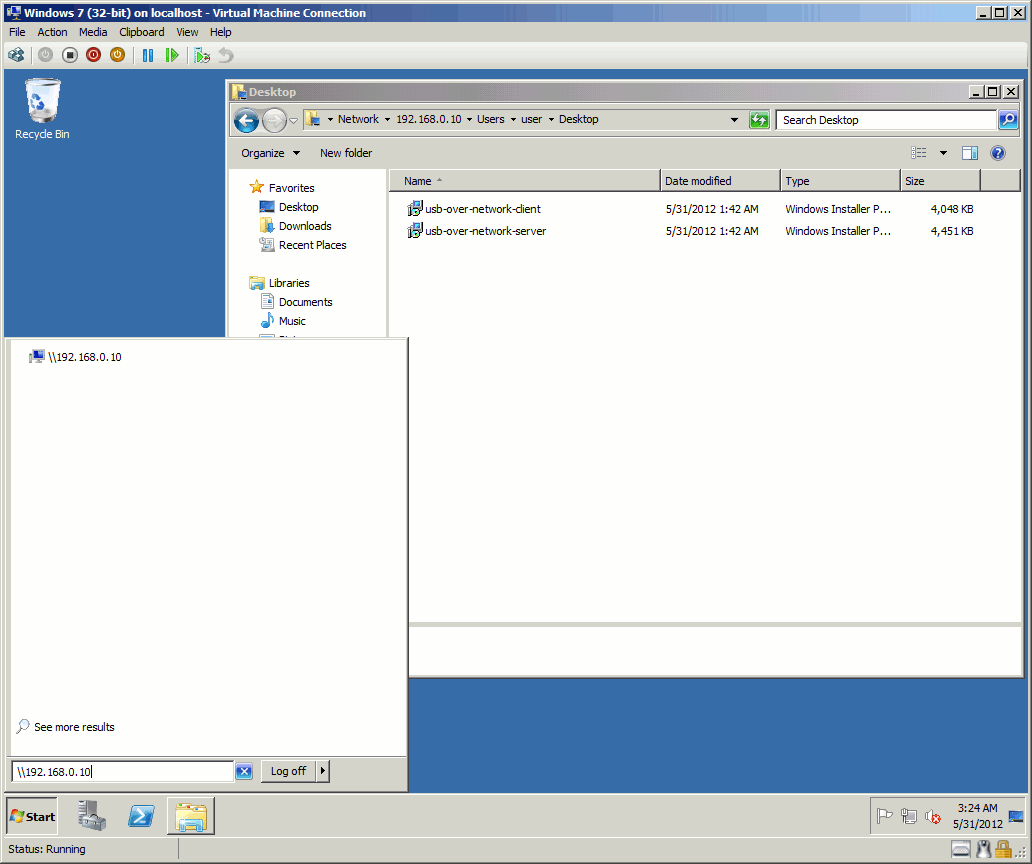This screenshot has width=1032, height=864.
Task: Open recent pages dropdown next to forward arrow
Action: pyautogui.click(x=294, y=120)
